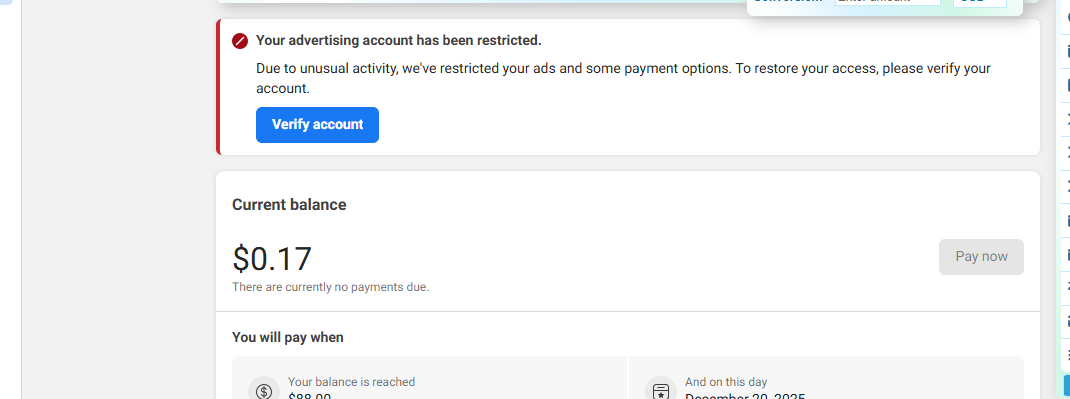Select the Your balance is reached card
Viewport: 1070px width, 399px height.
click(x=429, y=378)
